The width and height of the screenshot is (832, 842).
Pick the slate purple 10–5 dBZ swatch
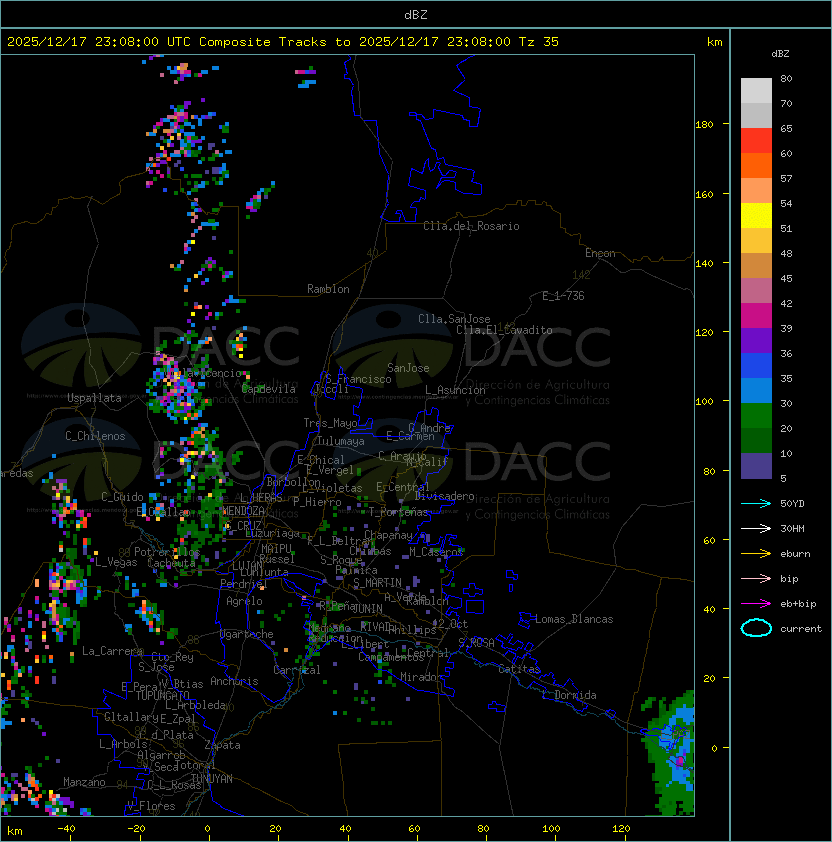(x=756, y=466)
